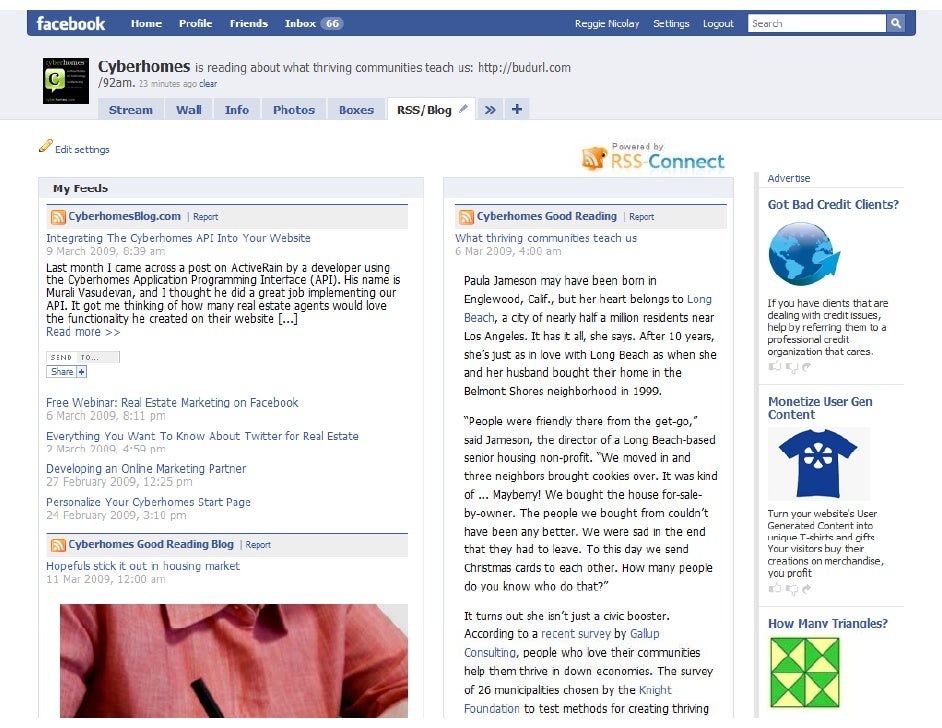942x728 pixels.
Task: Click the Advertise link
Action: tap(789, 178)
